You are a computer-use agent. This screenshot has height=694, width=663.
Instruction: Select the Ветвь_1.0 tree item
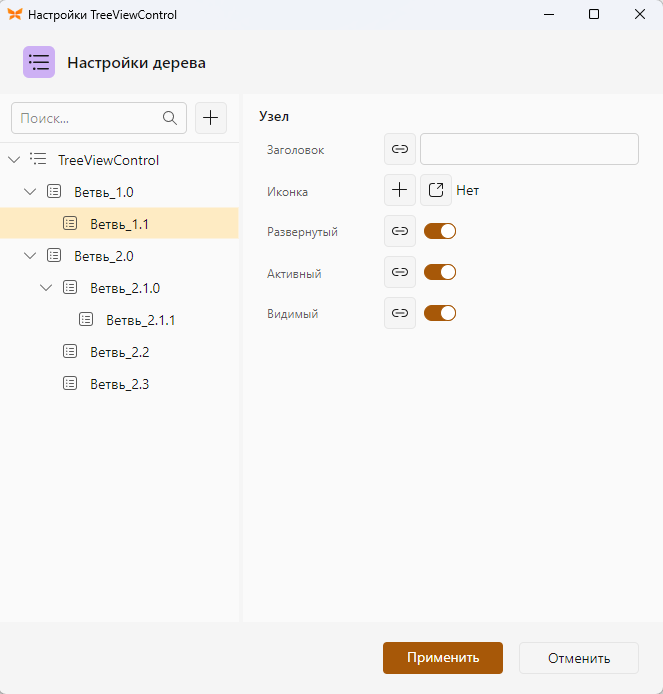[119, 192]
